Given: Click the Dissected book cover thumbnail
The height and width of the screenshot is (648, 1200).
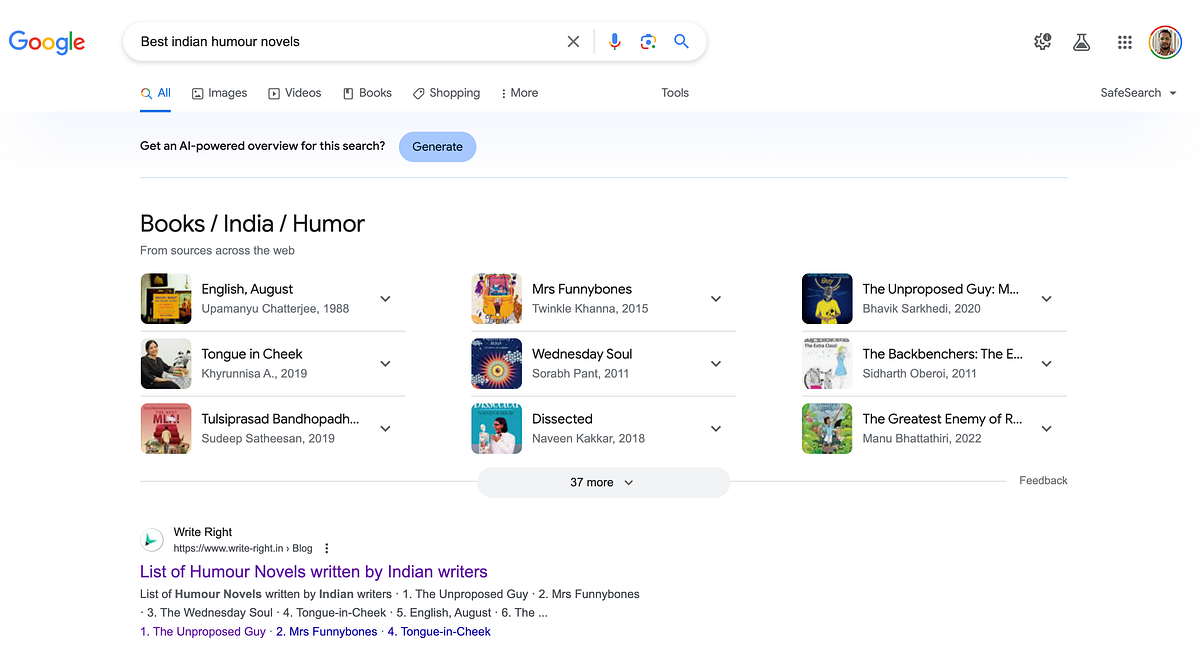Looking at the screenshot, I should [x=497, y=429].
